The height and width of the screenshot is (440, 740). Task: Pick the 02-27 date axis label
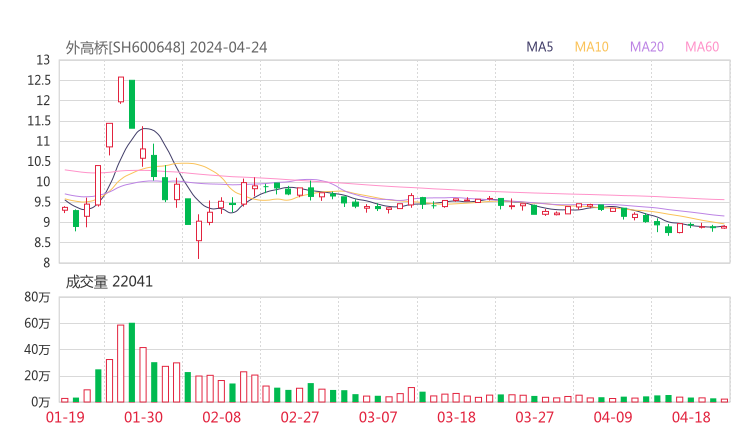point(299,418)
